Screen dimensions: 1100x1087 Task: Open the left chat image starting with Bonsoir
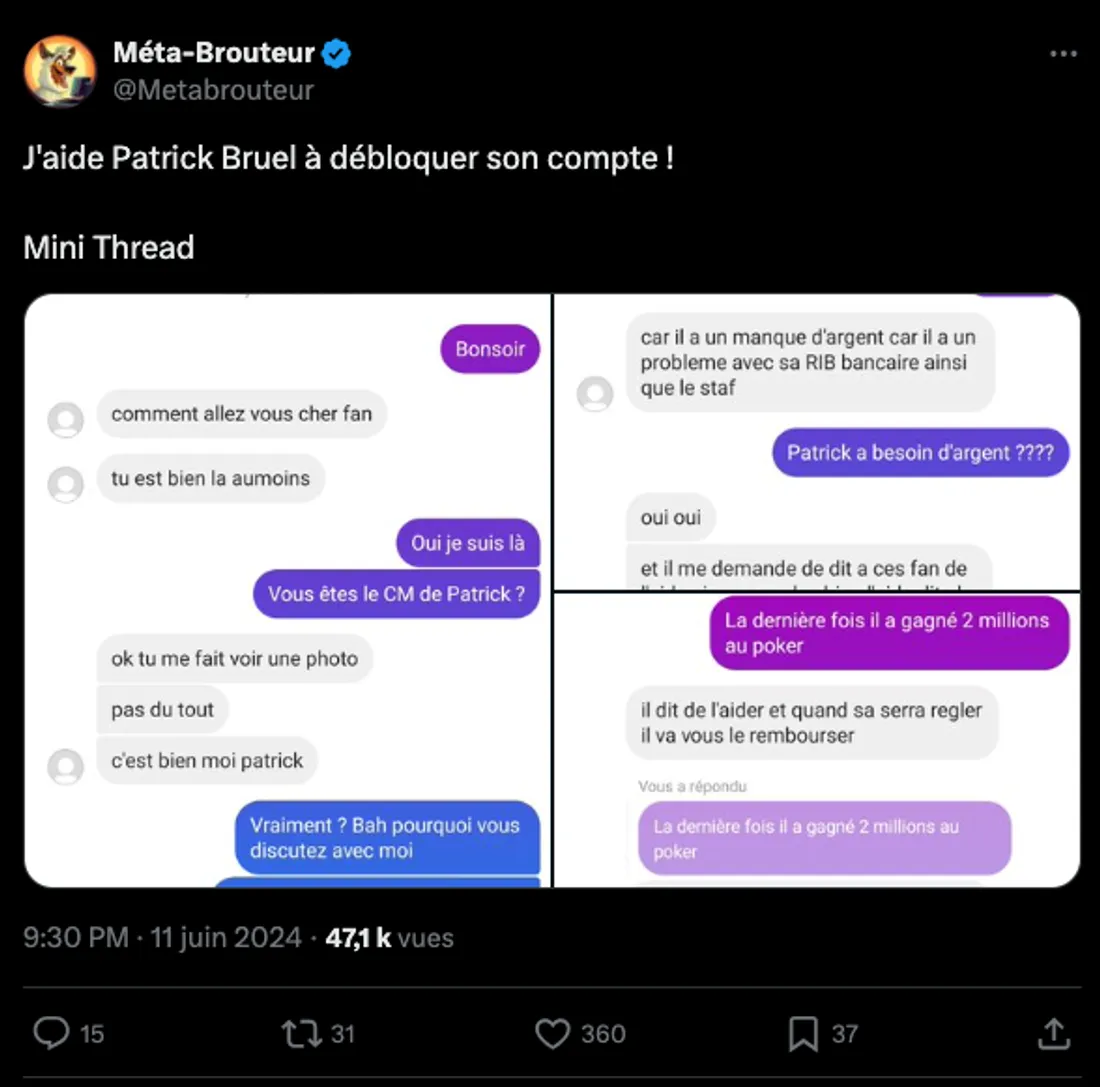click(288, 590)
